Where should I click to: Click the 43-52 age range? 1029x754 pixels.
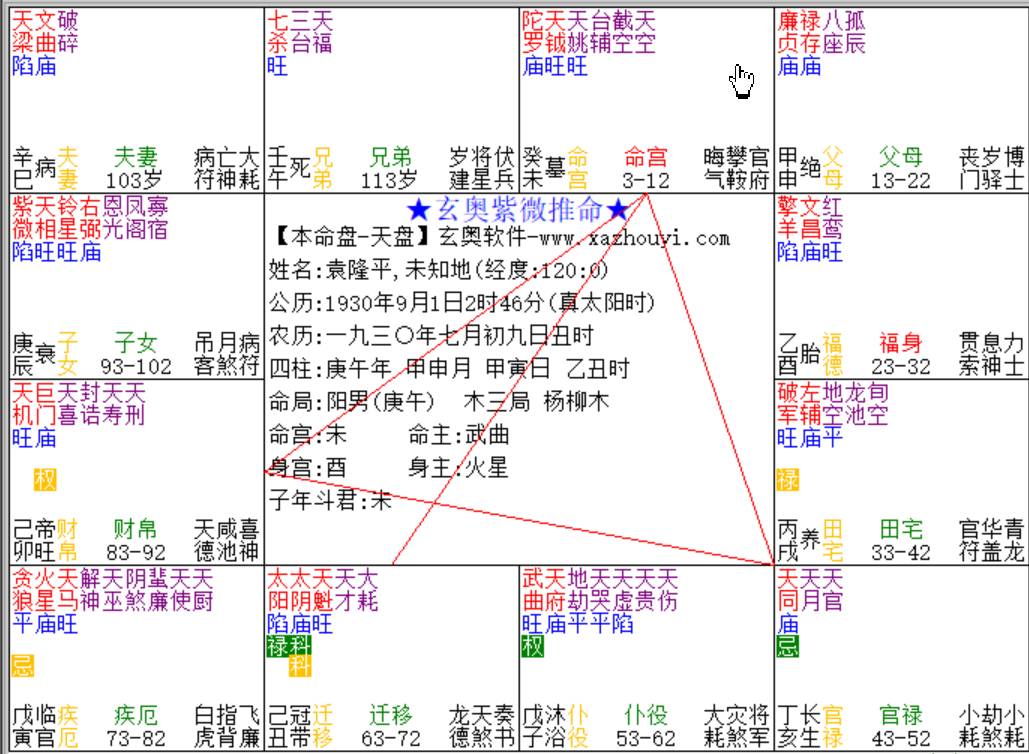click(900, 739)
